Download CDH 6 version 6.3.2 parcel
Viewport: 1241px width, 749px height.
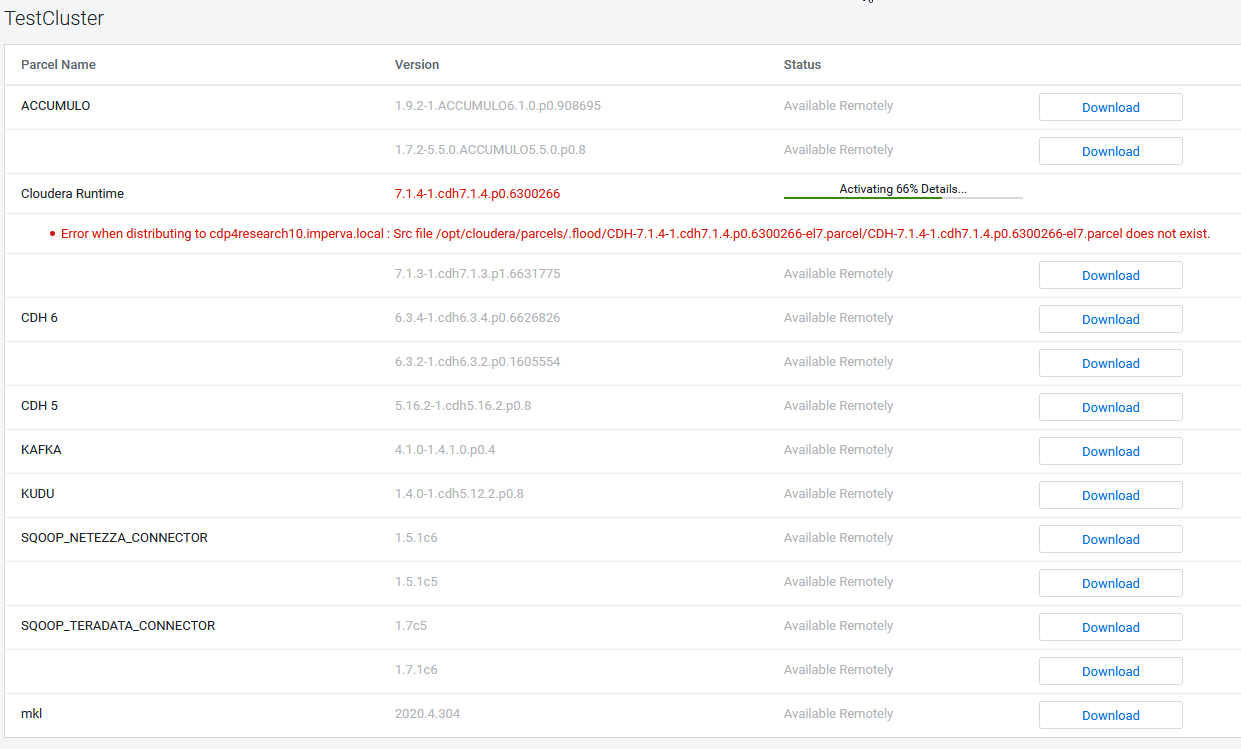click(1110, 363)
